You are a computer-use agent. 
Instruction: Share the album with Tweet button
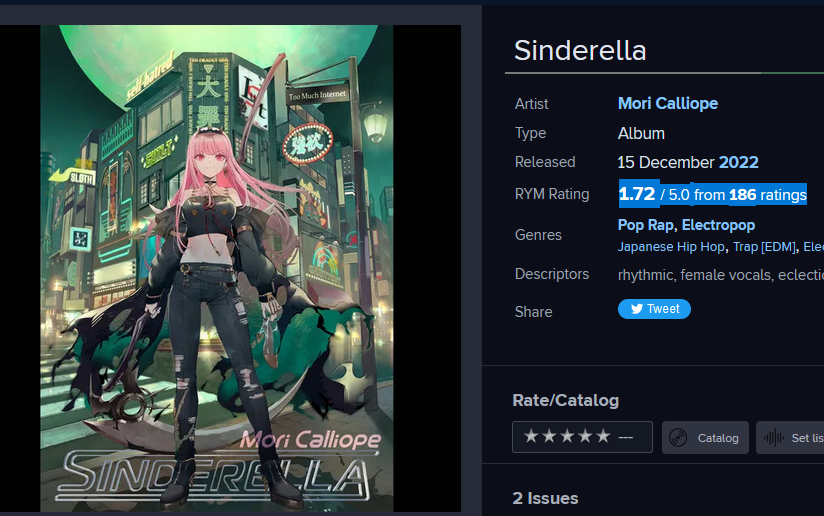point(654,309)
